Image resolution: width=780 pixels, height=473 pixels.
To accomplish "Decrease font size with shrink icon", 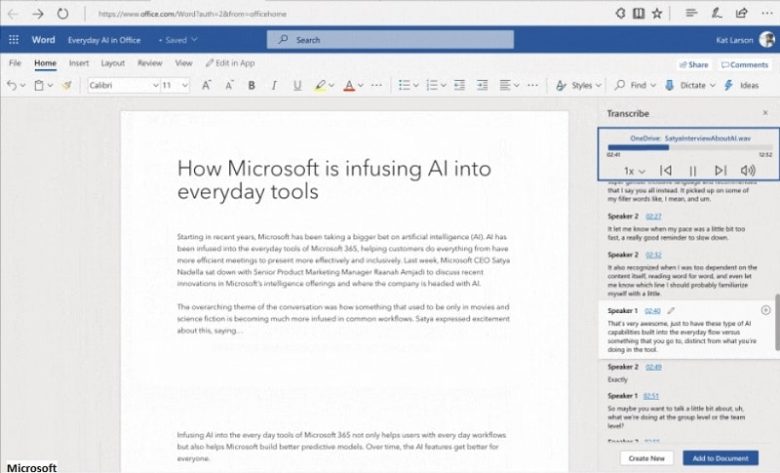I will (229, 86).
